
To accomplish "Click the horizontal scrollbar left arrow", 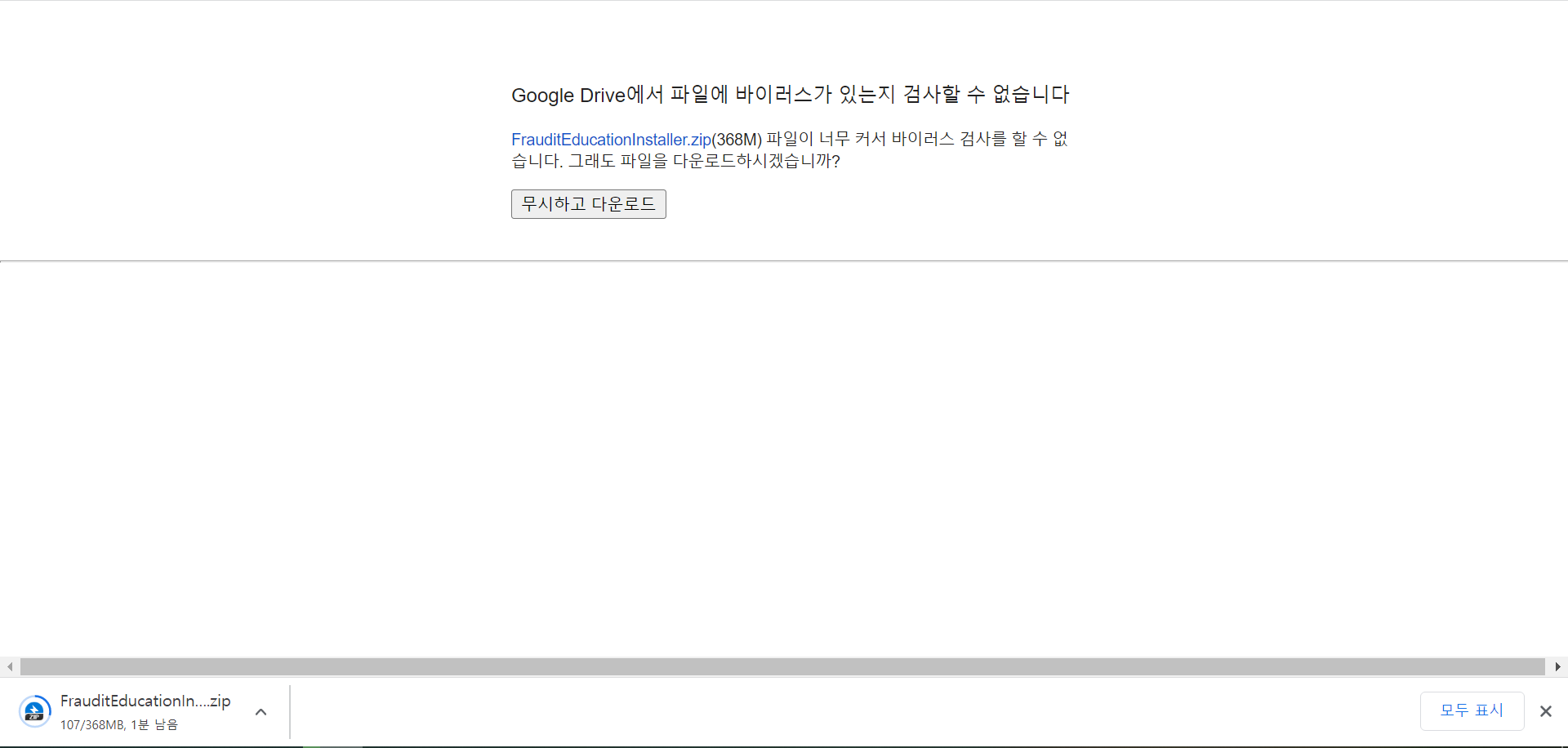I will coord(10,667).
